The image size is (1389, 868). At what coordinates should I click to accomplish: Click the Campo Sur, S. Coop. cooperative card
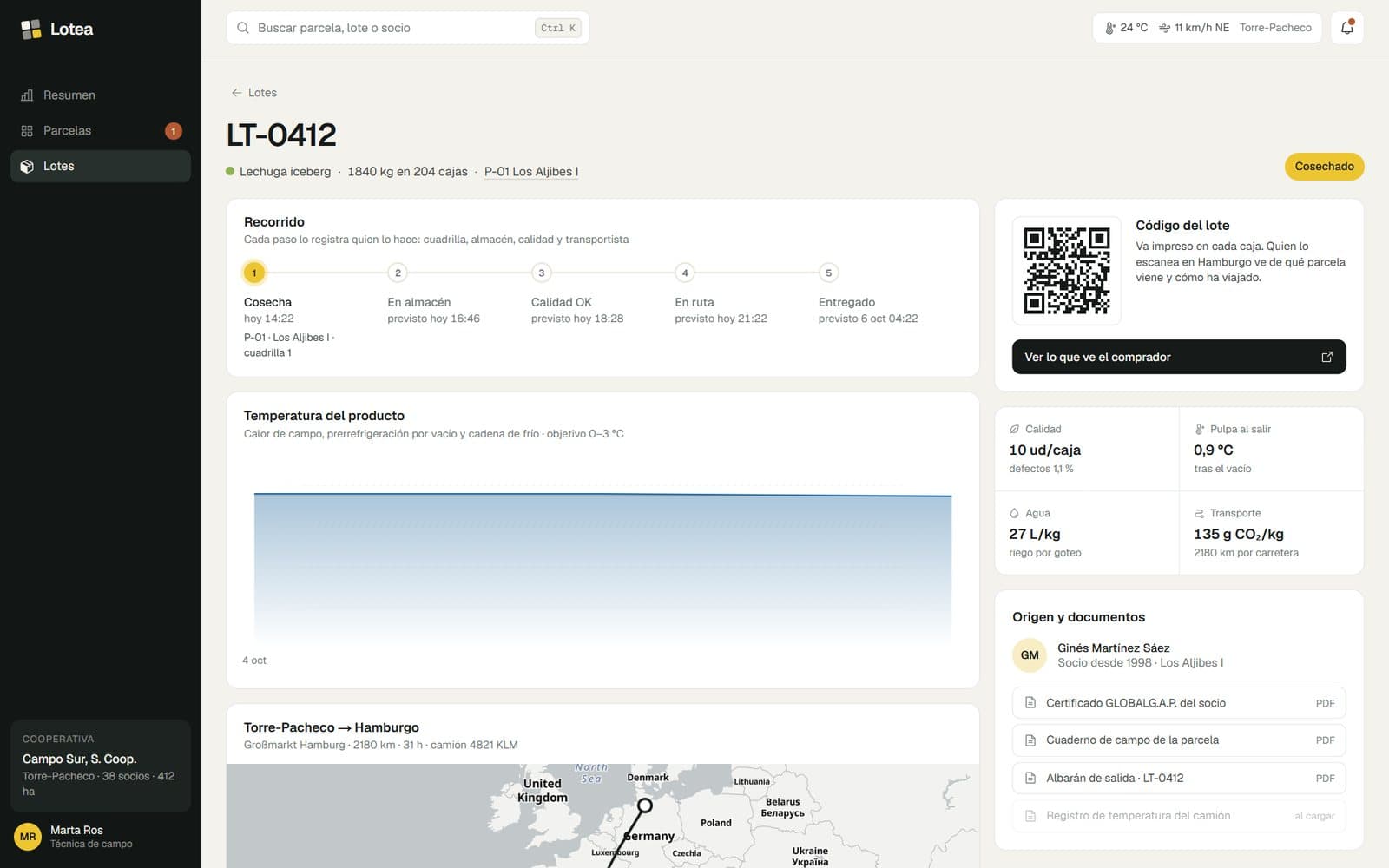pyautogui.click(x=101, y=766)
